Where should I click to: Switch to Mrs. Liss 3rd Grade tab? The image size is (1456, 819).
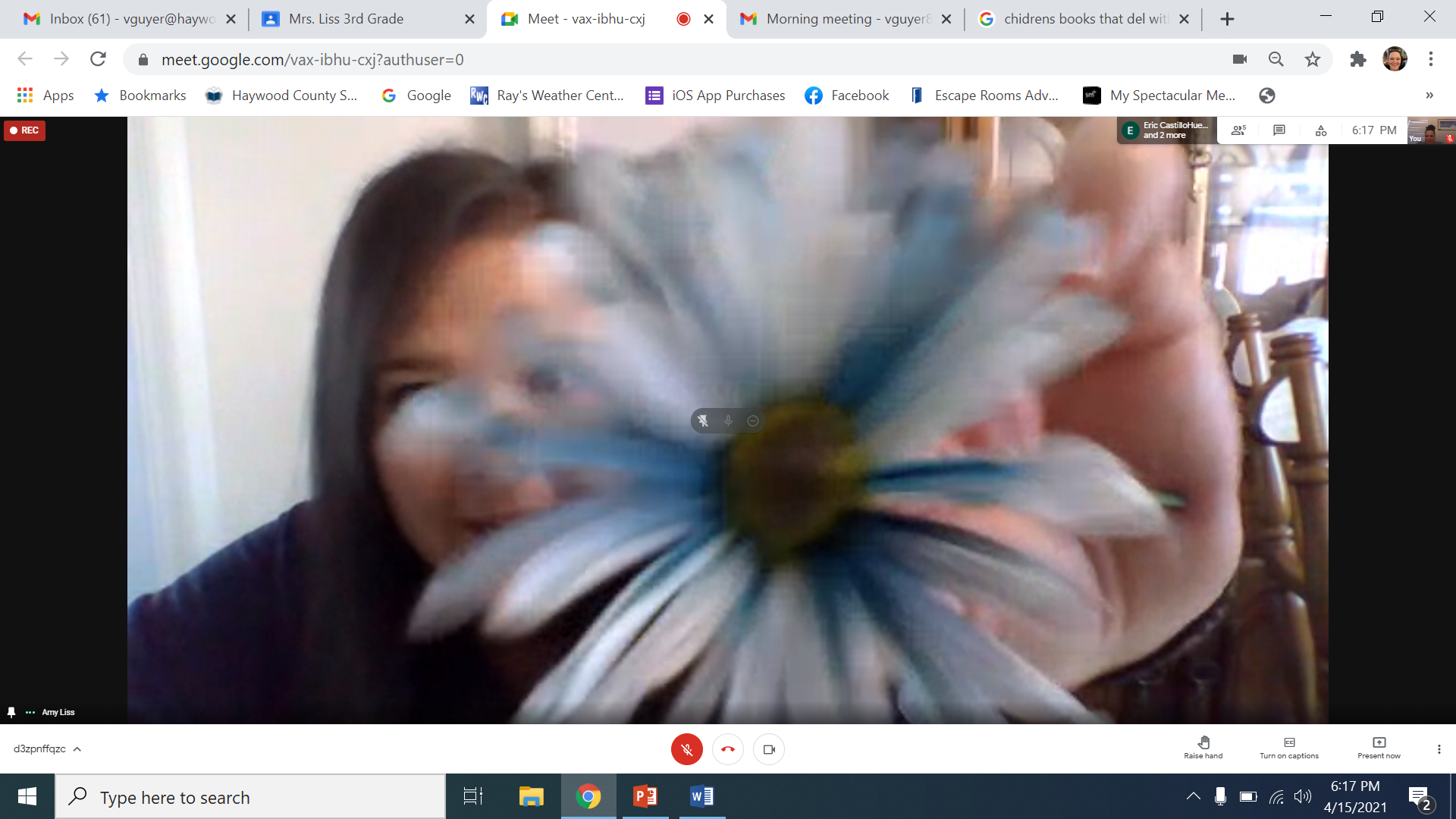[347, 19]
